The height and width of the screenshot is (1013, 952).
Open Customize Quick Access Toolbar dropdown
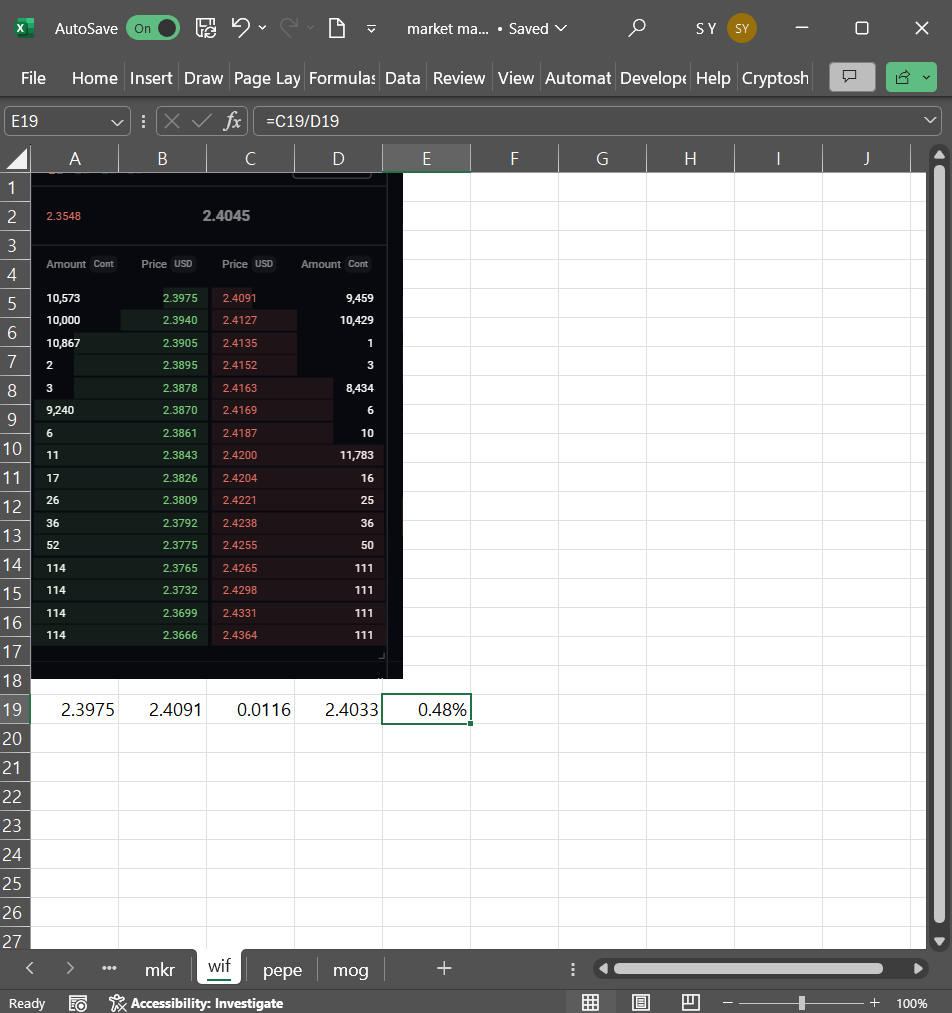tap(371, 28)
